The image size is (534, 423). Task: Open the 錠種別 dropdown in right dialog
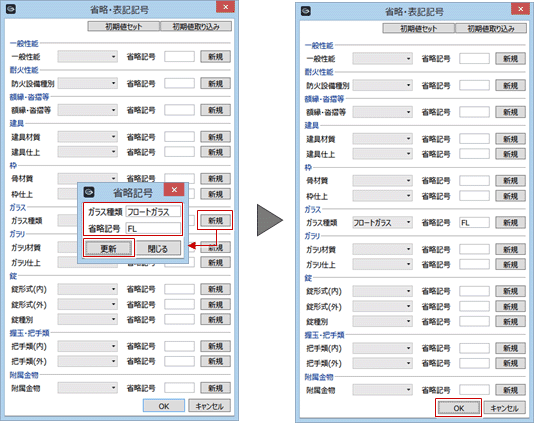(382, 321)
